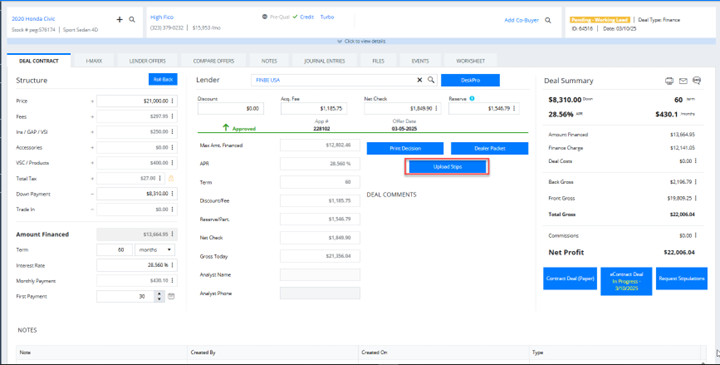Viewport: 720px width, 365px height.
Task: Open the Front Gross options menu
Action: coord(696,198)
